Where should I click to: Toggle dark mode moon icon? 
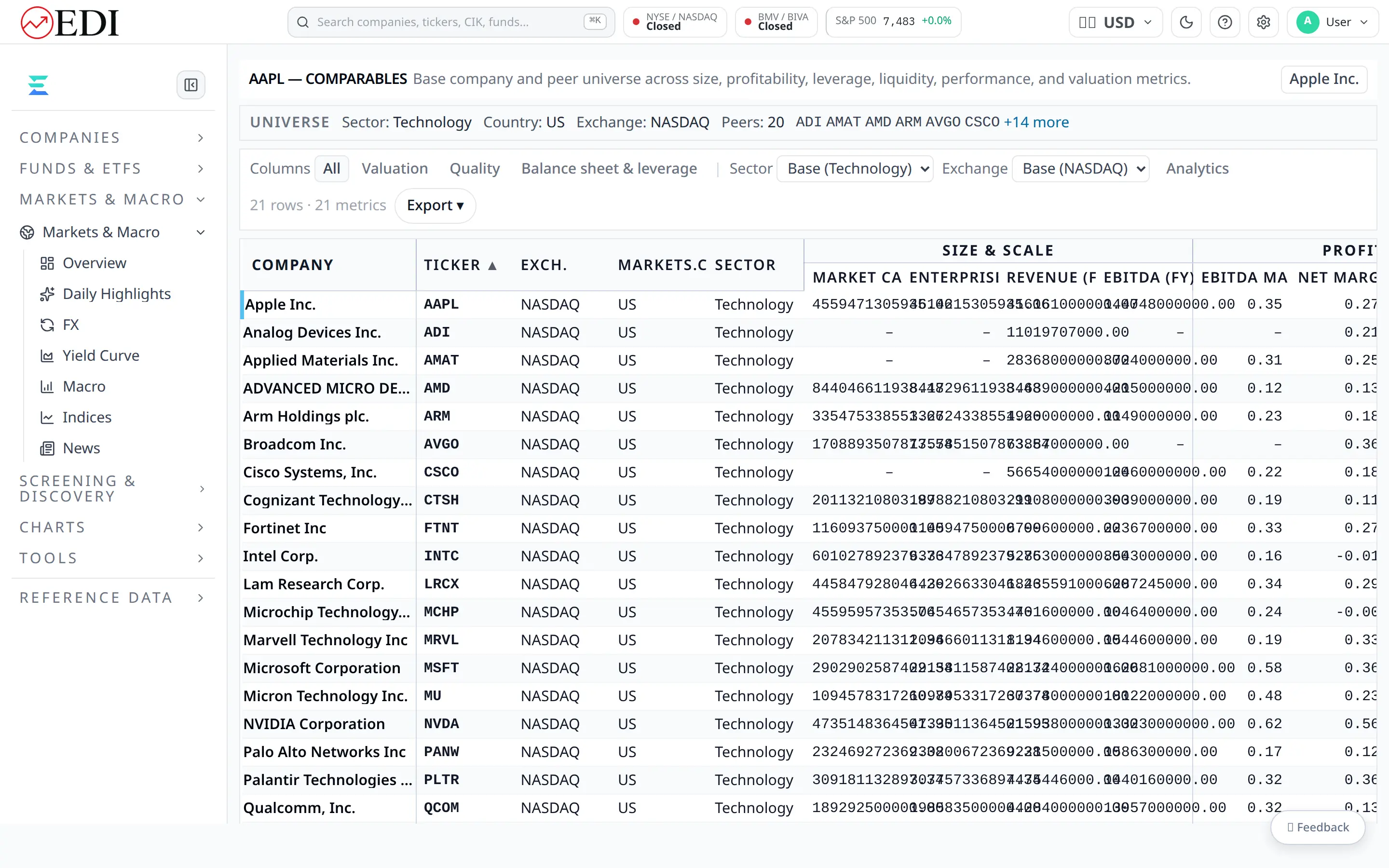tap(1186, 22)
